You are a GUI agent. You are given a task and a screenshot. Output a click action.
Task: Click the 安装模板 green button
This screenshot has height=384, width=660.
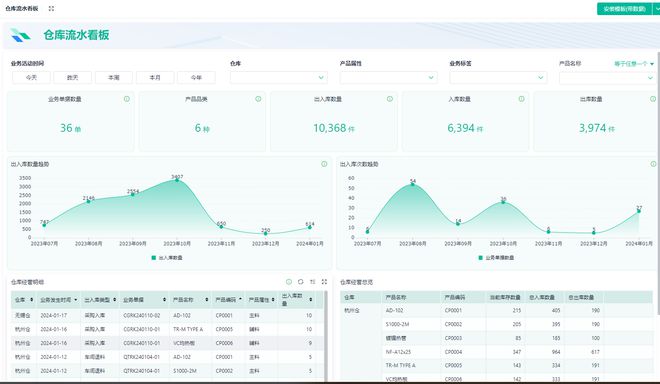(x=624, y=9)
